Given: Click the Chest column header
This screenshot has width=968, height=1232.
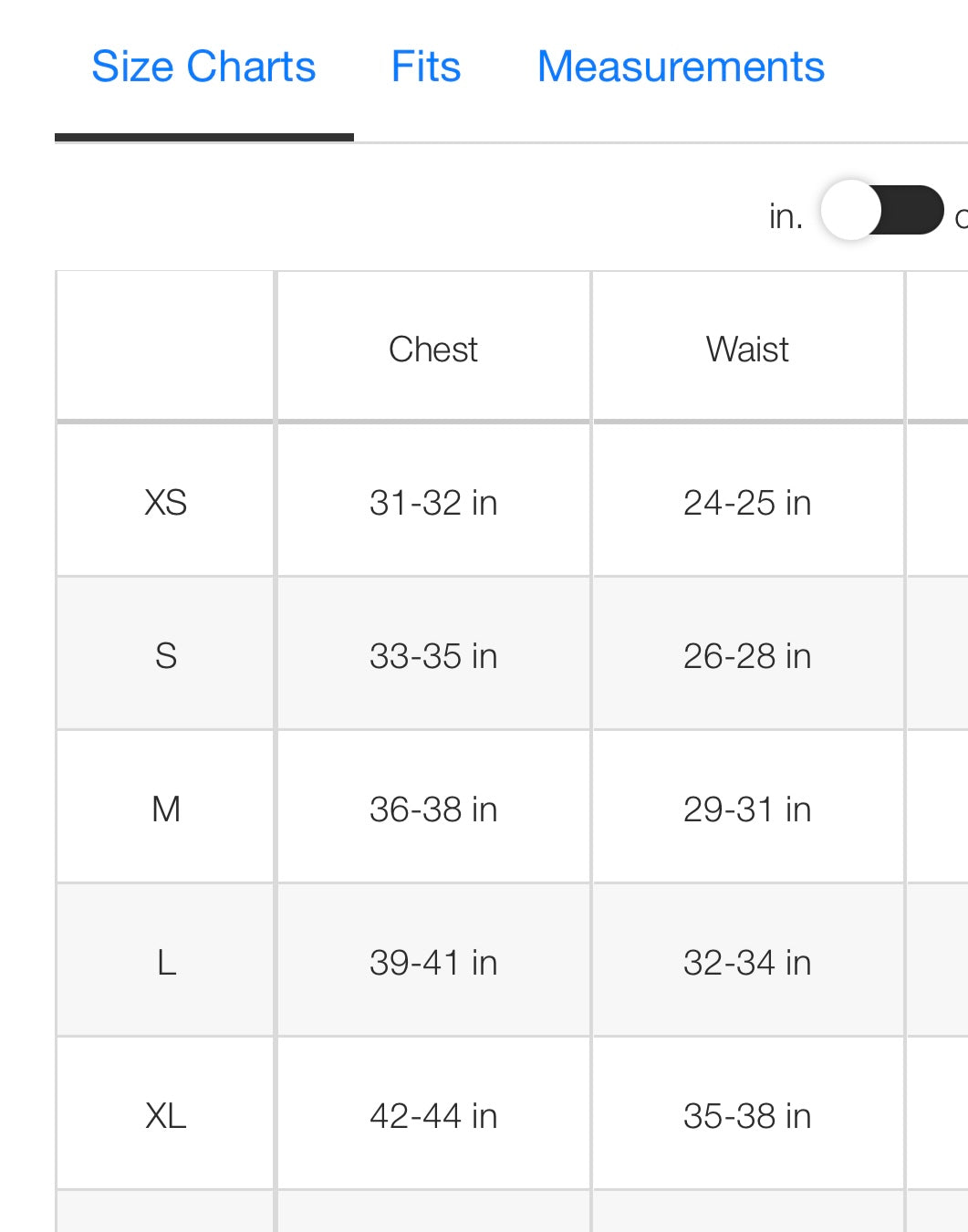Looking at the screenshot, I should pyautogui.click(x=432, y=350).
